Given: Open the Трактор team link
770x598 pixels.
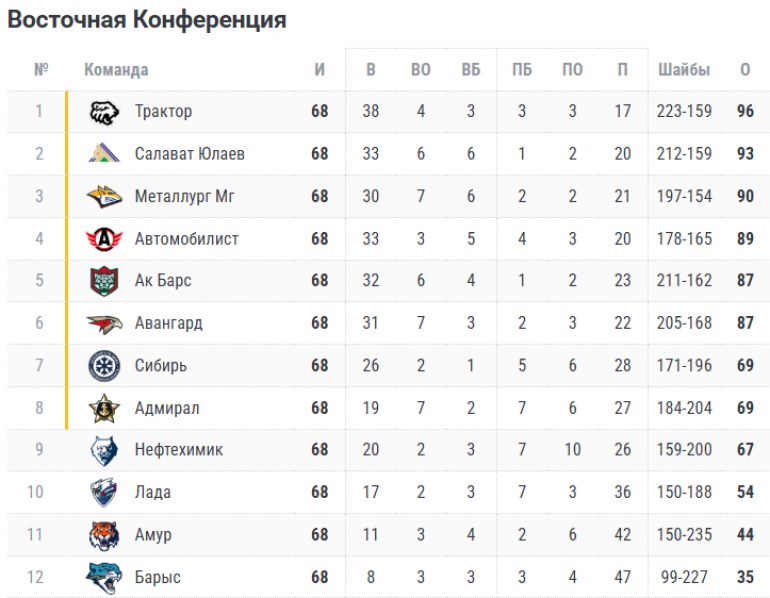Looking at the screenshot, I should [x=164, y=111].
